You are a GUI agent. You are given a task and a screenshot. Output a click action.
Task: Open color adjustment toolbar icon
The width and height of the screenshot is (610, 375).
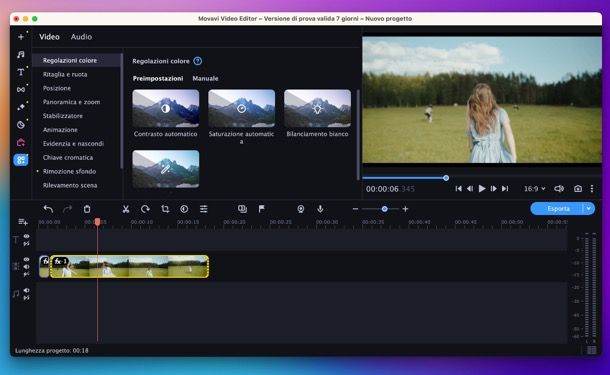point(184,209)
